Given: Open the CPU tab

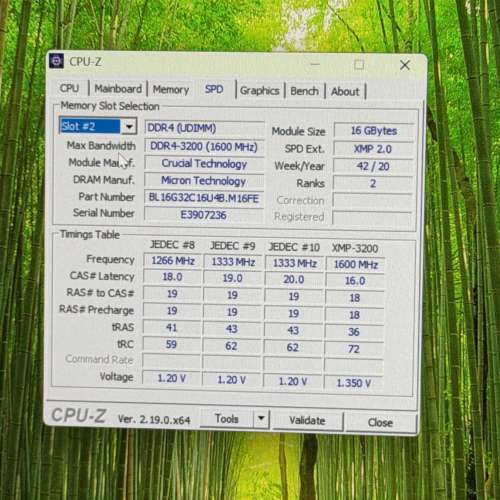Looking at the screenshot, I should tap(69, 88).
